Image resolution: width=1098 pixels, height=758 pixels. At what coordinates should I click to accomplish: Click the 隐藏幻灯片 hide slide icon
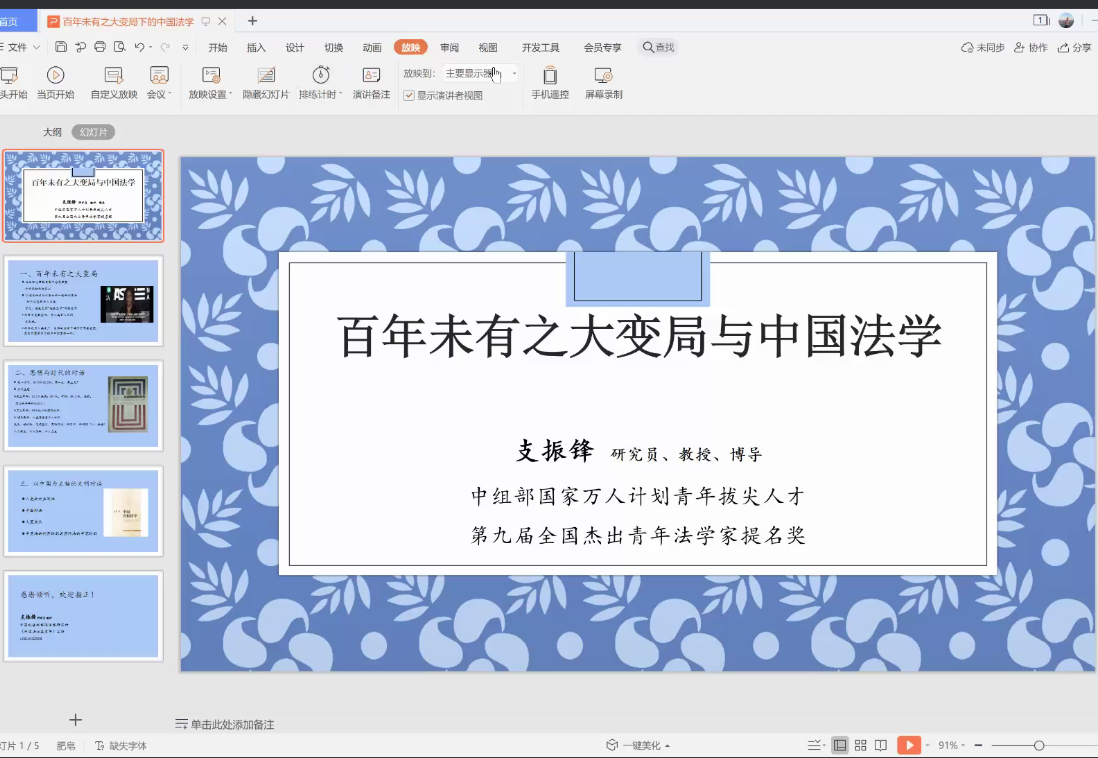265,74
